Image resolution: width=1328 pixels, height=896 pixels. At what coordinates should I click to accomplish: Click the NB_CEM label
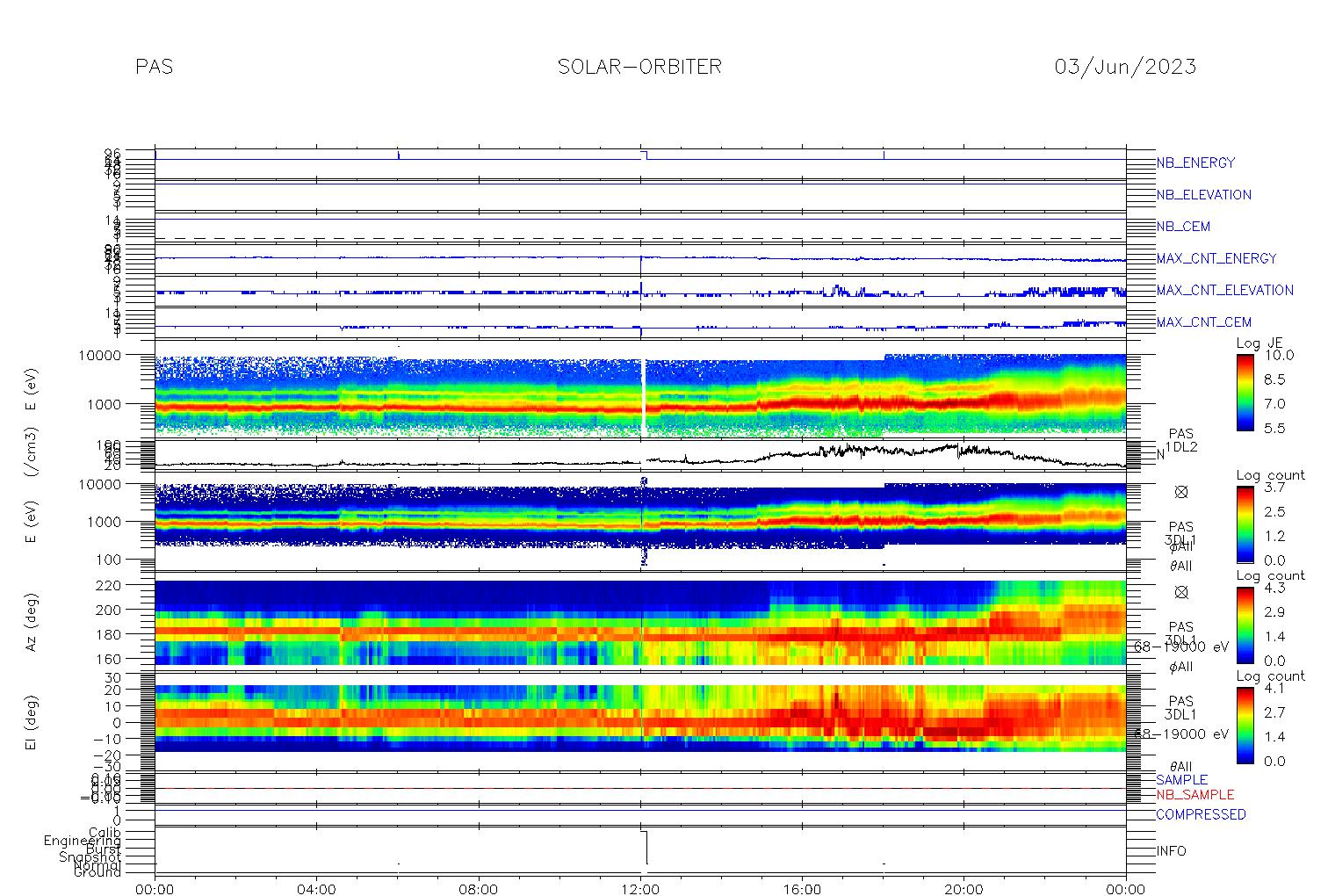coord(1183,227)
